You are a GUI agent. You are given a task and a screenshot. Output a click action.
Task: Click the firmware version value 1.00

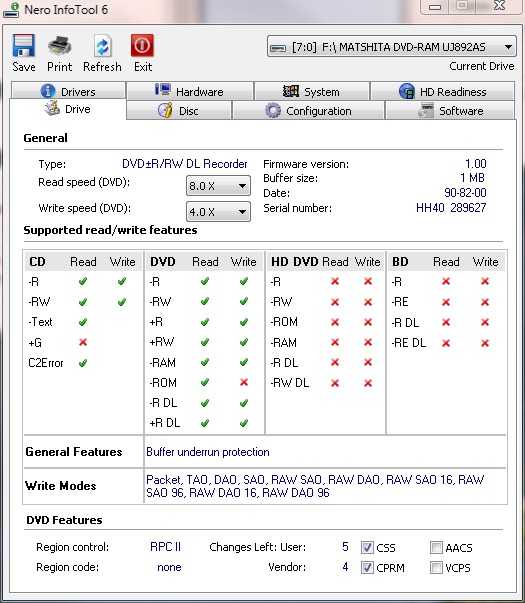[x=476, y=164]
